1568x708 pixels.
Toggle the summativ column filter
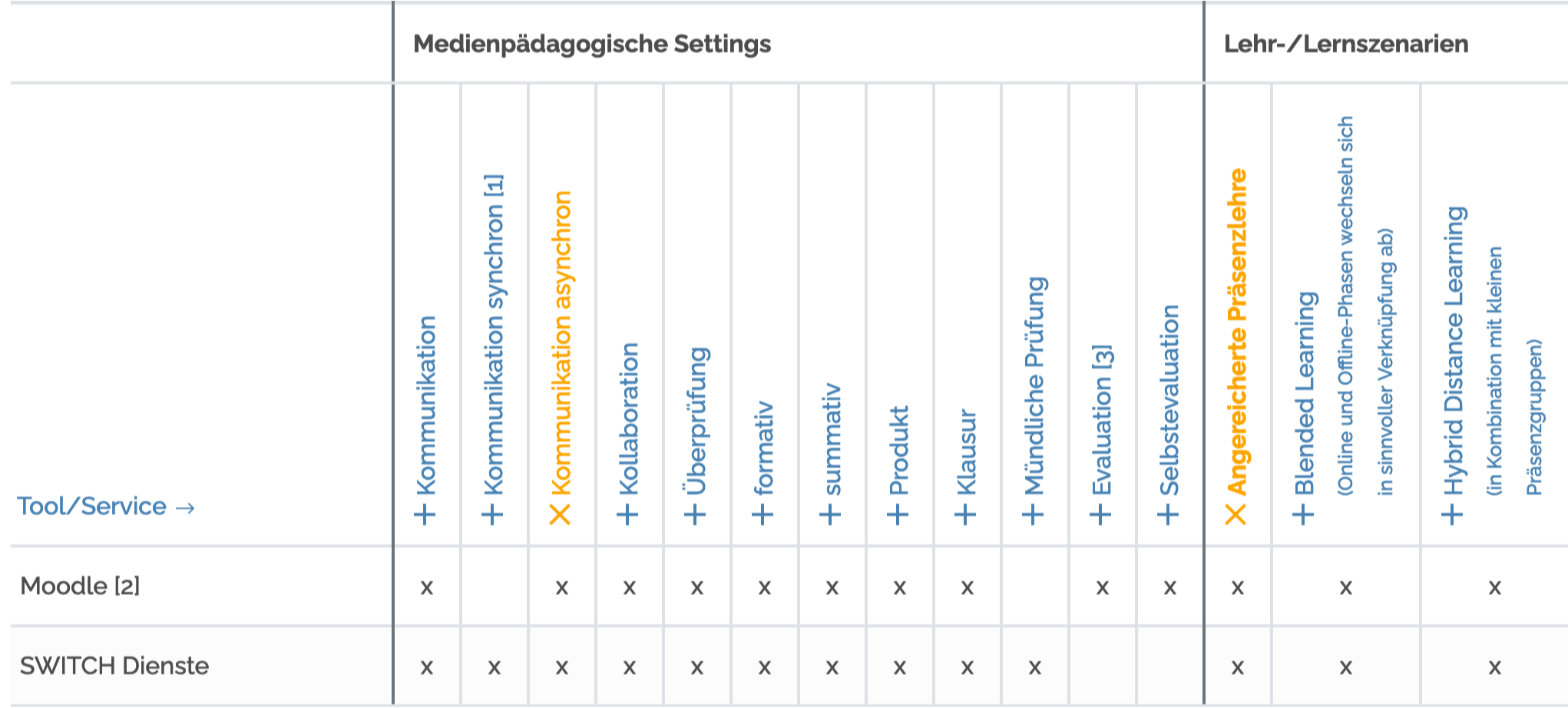tap(831, 514)
